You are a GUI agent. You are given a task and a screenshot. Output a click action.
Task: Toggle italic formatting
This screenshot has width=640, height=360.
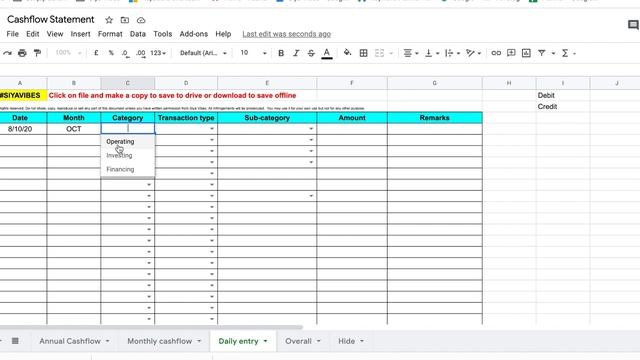296,53
